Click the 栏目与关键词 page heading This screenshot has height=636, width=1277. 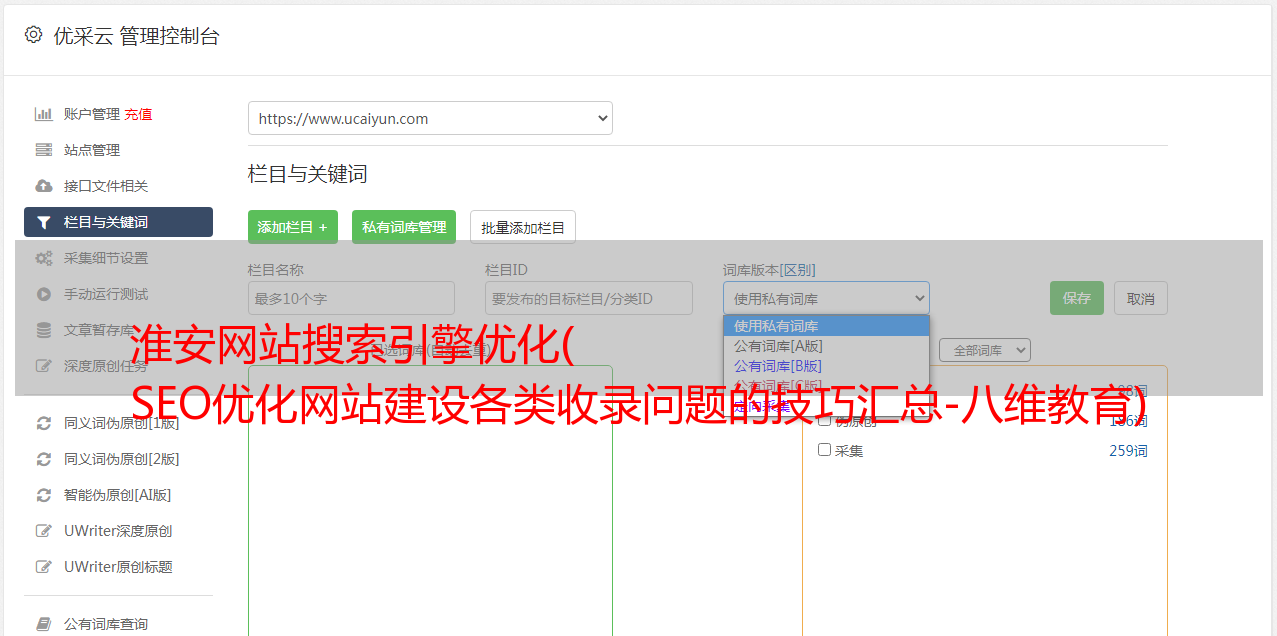coord(308,174)
